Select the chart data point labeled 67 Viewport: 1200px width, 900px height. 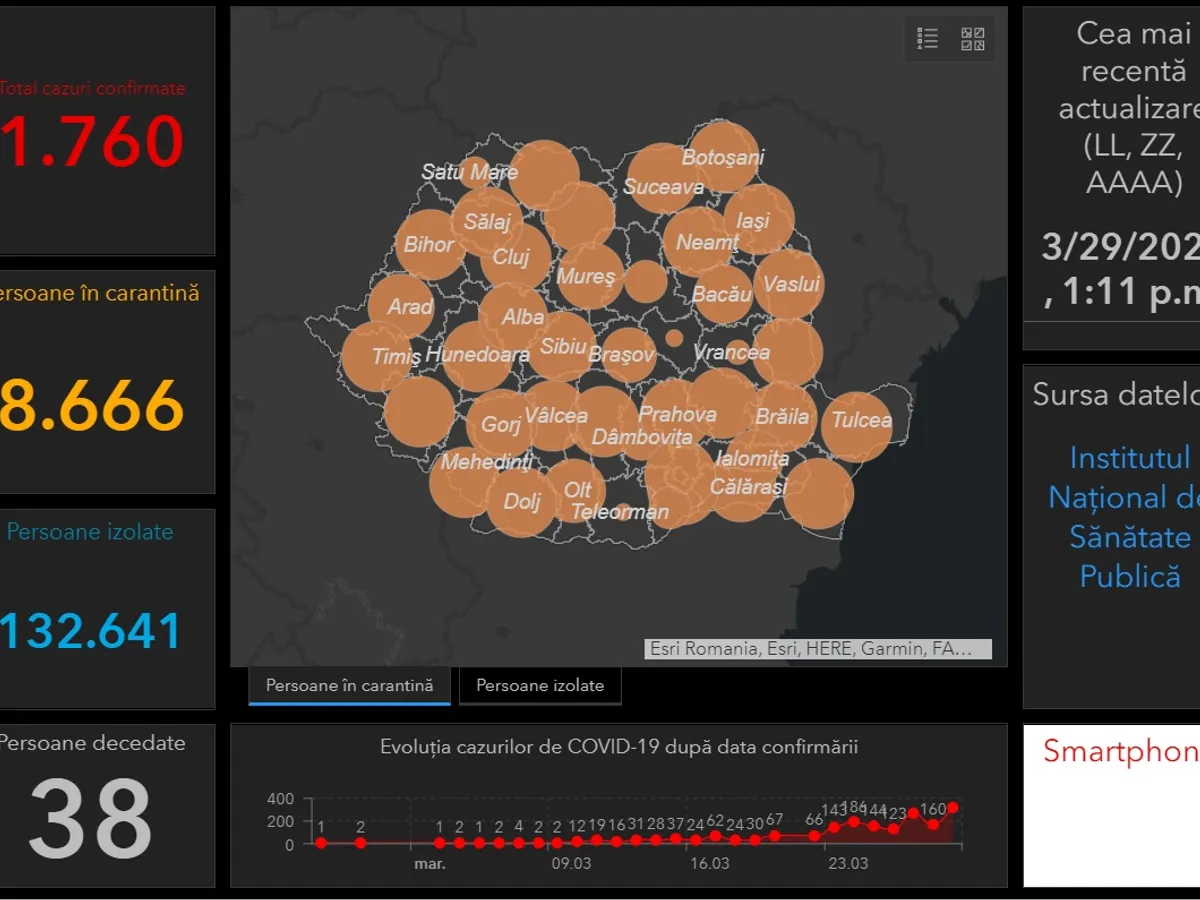(775, 835)
